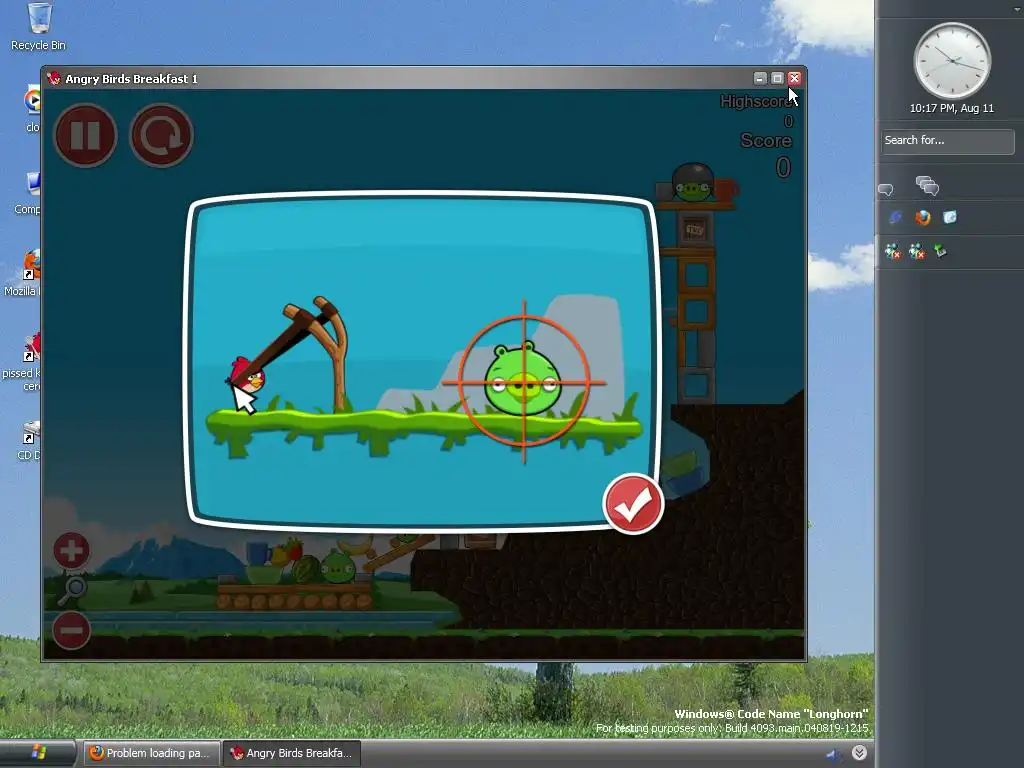This screenshot has height=768, width=1024.
Task: Minimize the Angry Birds Breakfast 1 window
Action: [760, 78]
